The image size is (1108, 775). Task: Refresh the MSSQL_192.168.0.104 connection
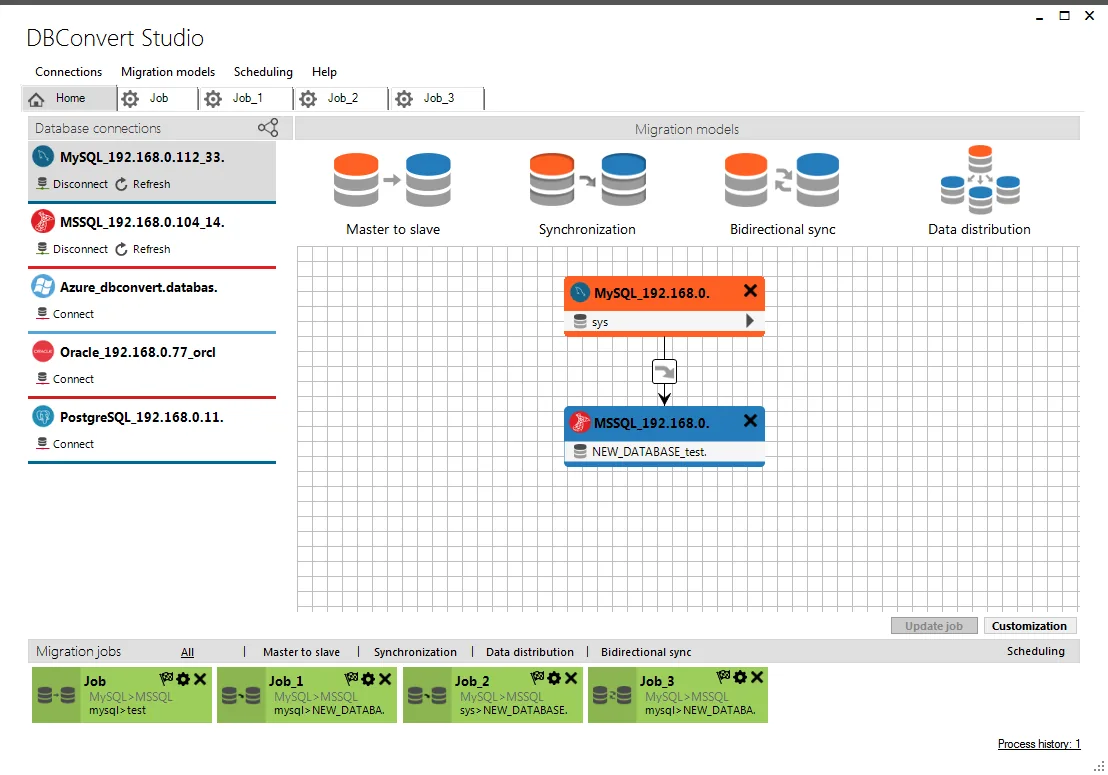coord(143,249)
